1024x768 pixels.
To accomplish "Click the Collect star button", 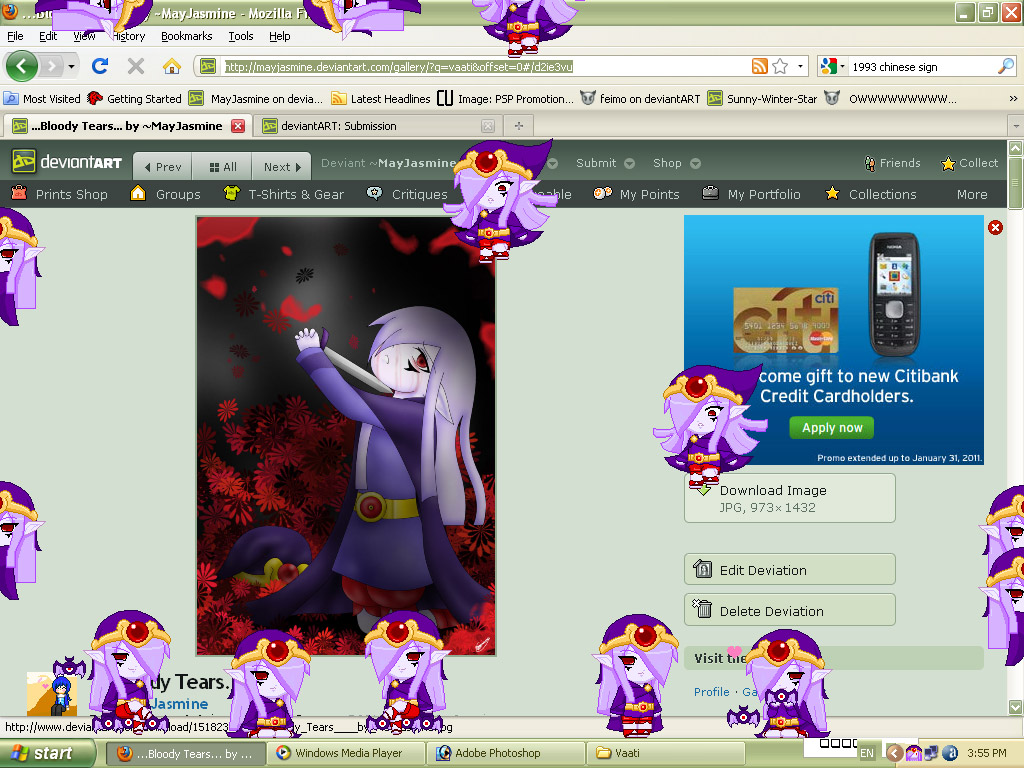I will click(969, 163).
